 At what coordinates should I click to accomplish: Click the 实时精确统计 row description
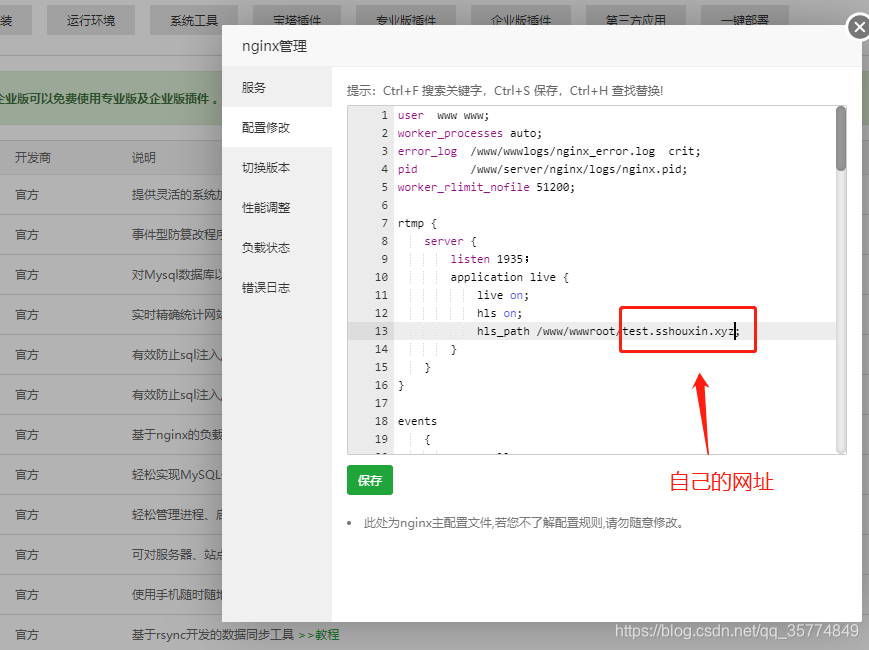(177, 315)
